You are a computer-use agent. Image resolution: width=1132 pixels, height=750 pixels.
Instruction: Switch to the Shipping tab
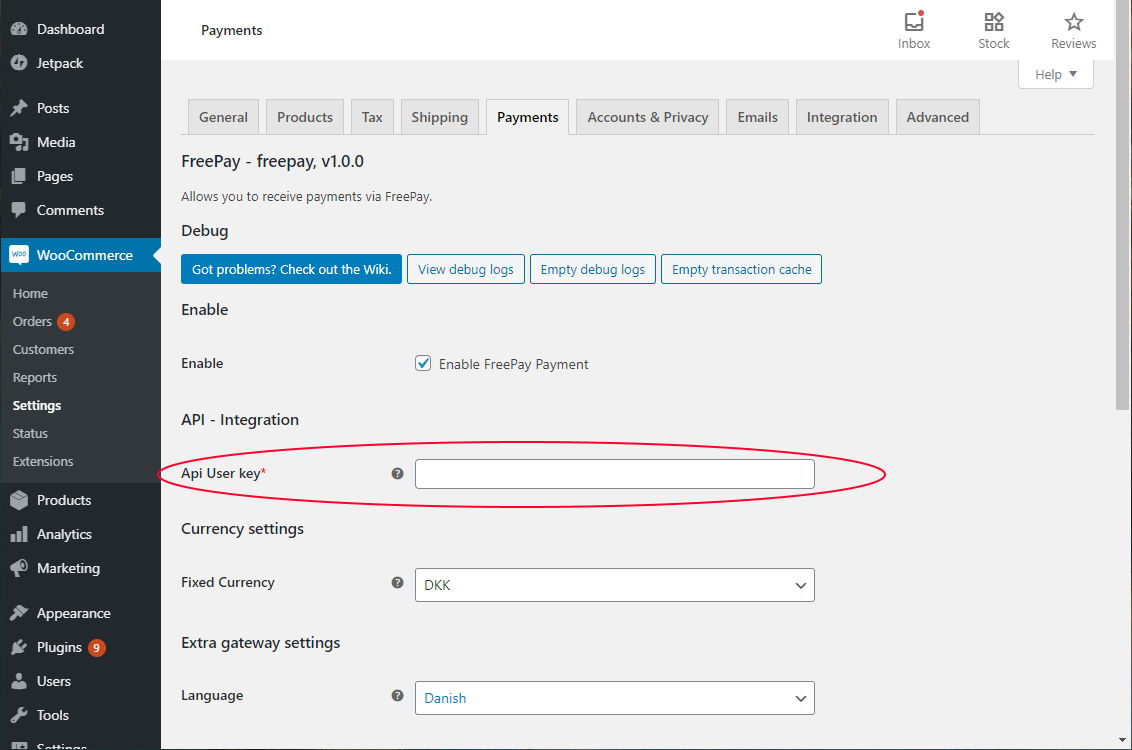point(439,117)
